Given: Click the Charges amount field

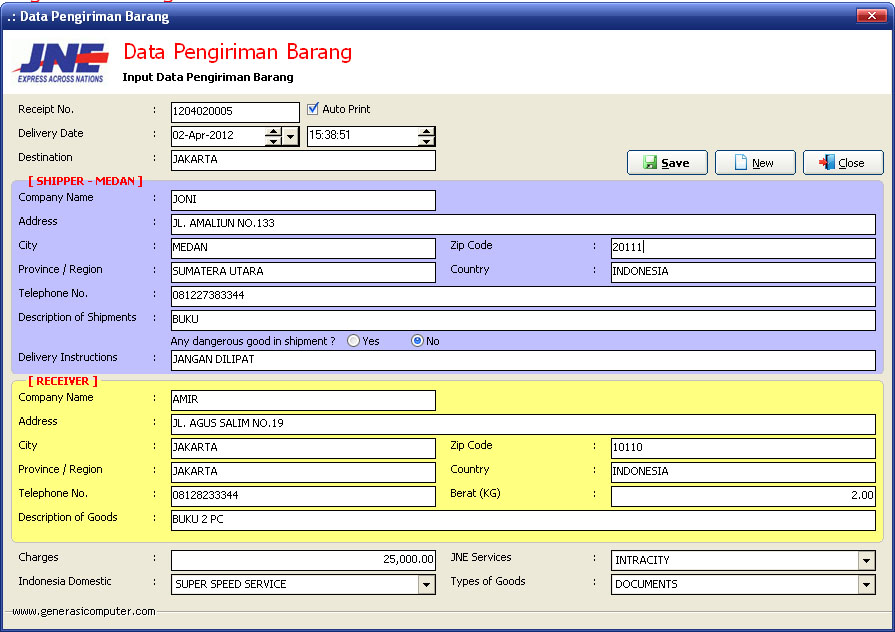Looking at the screenshot, I should tap(303, 561).
